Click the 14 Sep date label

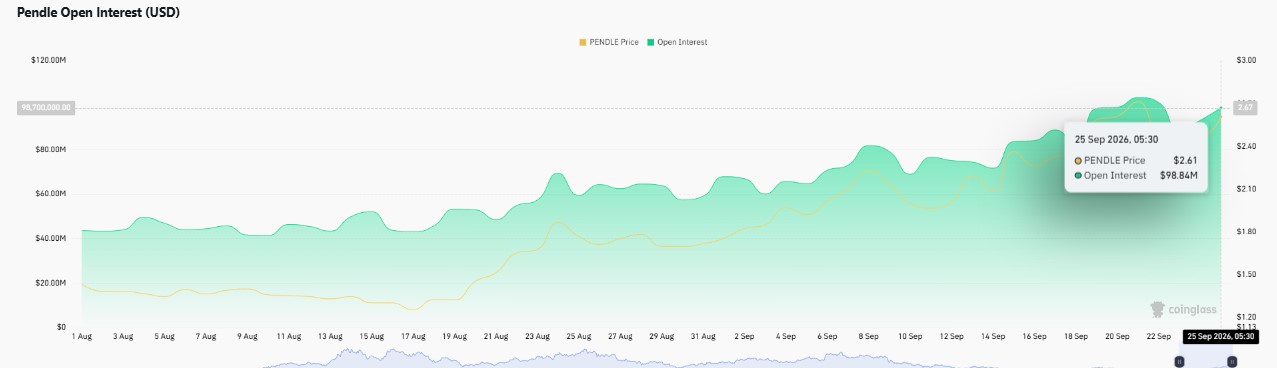[993, 337]
